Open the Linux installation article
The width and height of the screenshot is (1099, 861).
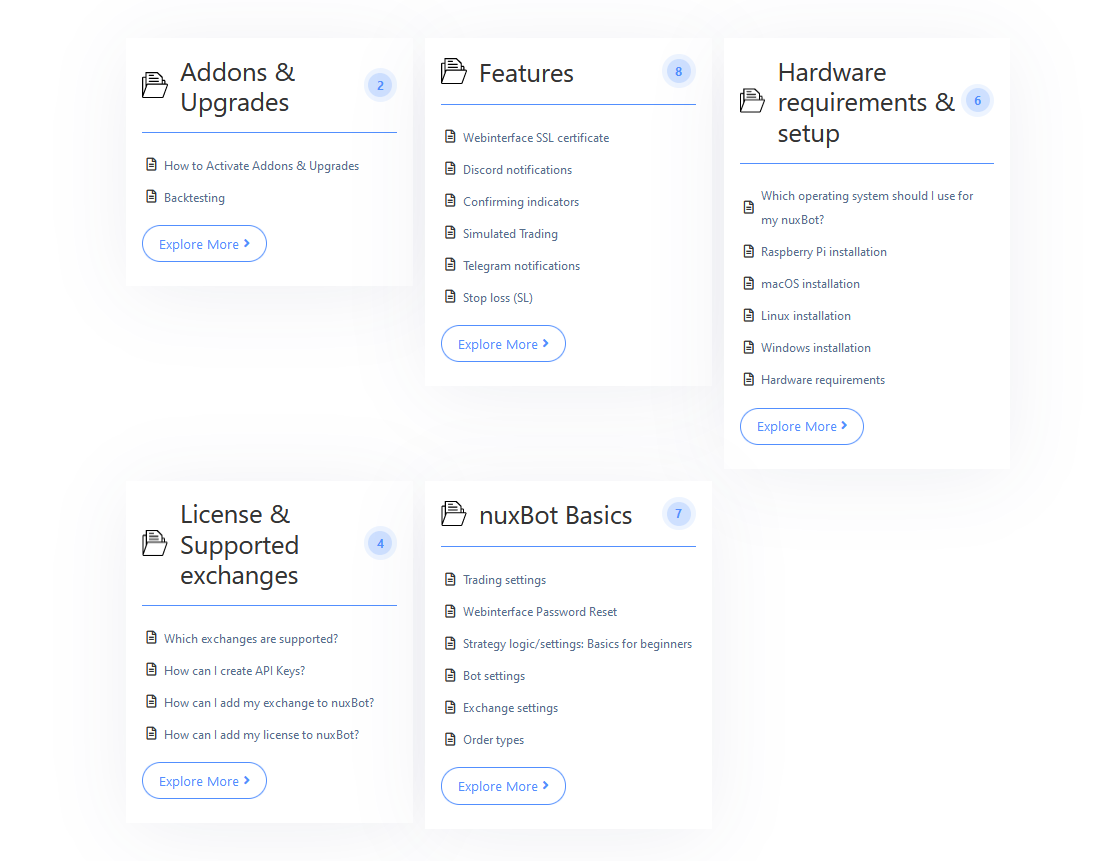click(x=806, y=316)
